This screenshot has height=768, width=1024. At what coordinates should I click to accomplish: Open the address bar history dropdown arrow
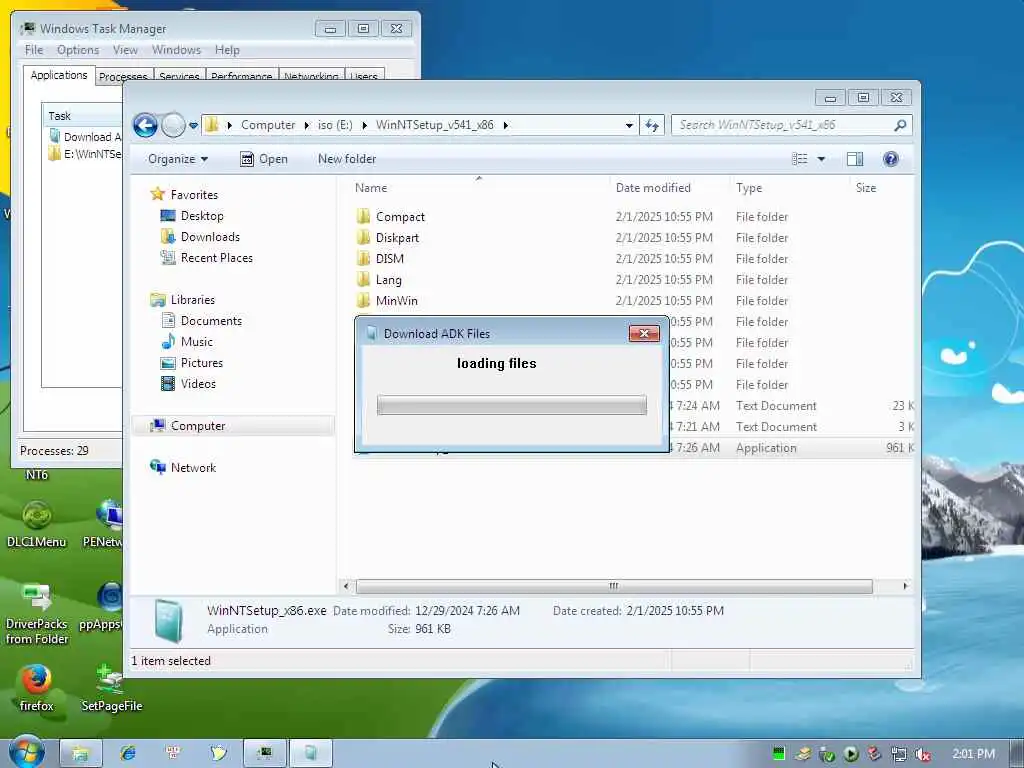[629, 125]
